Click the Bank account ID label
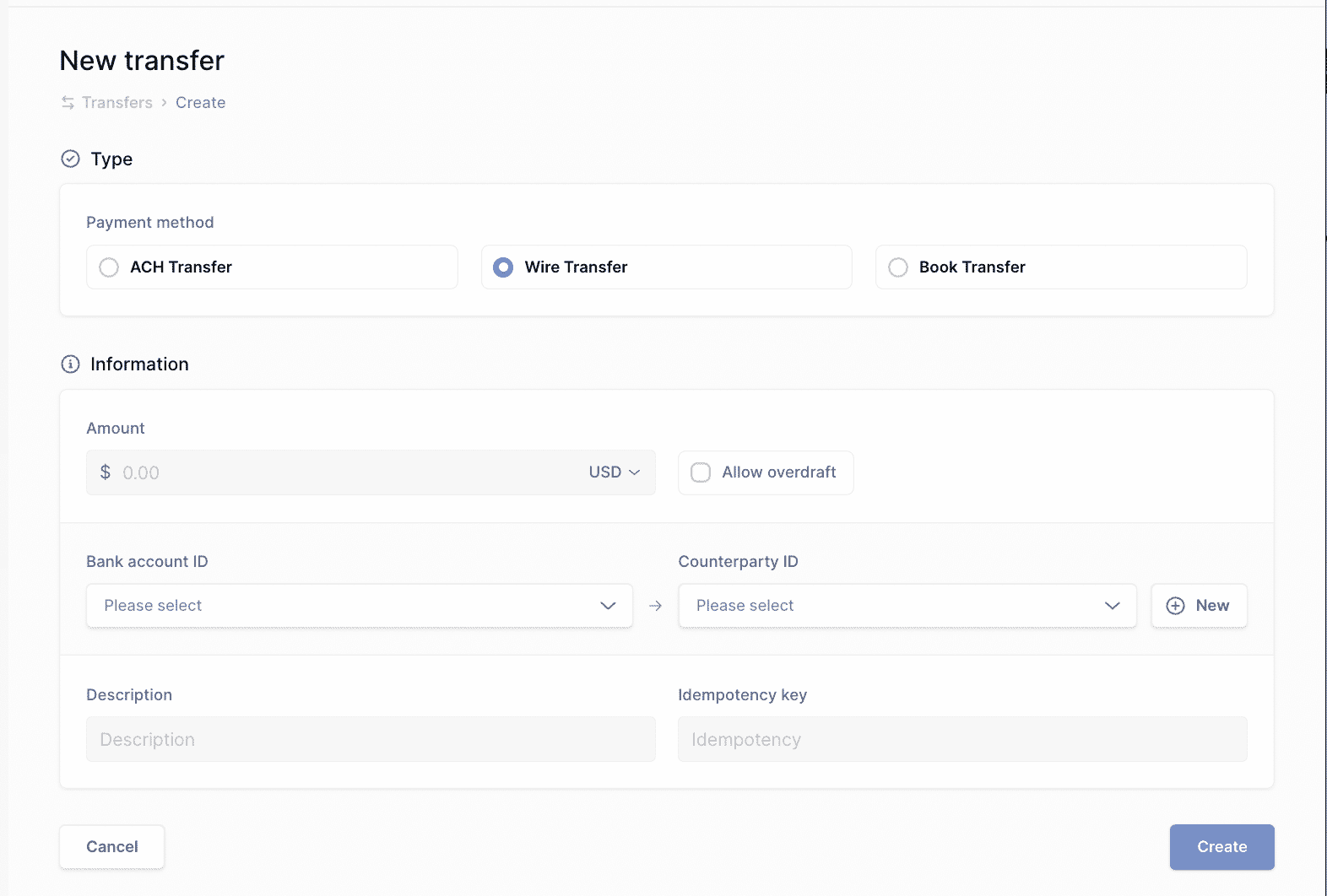Image resolution: width=1327 pixels, height=896 pixels. [147, 561]
